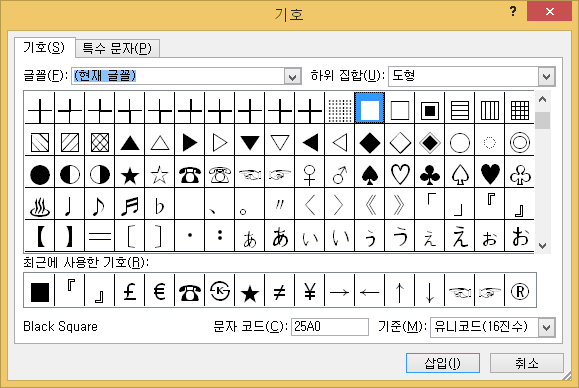Select the white diamond containing black diamond
This screenshot has height=388, width=579.
click(429, 142)
